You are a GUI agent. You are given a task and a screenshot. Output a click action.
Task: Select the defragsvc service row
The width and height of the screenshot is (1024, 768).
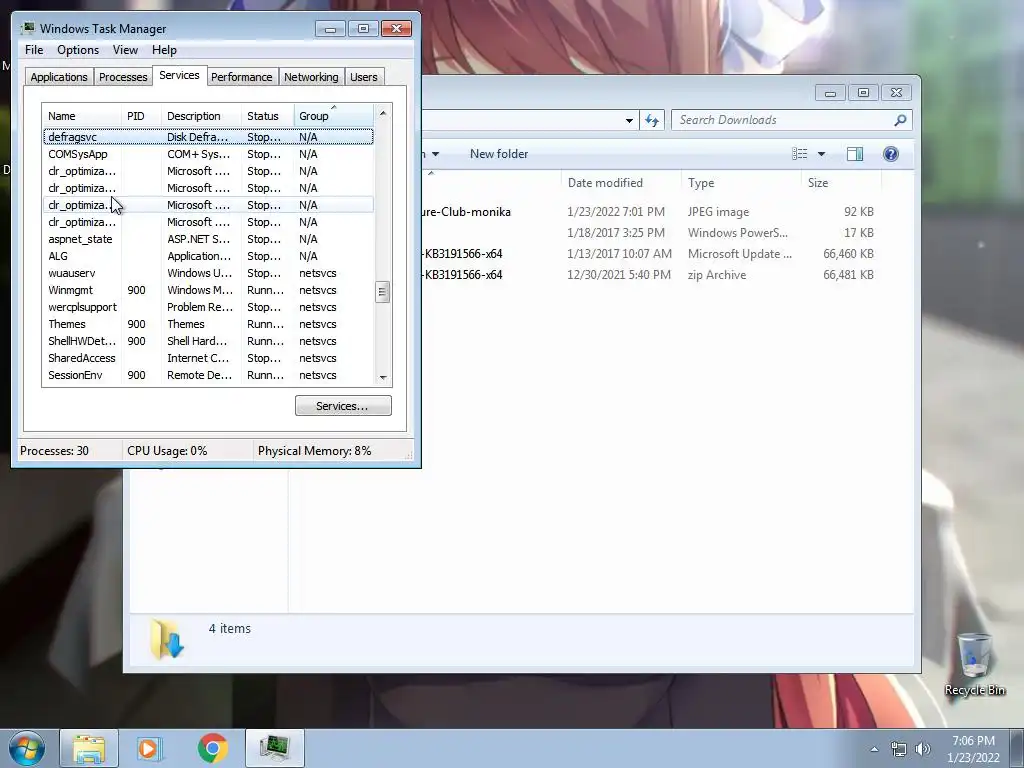[x=208, y=137]
